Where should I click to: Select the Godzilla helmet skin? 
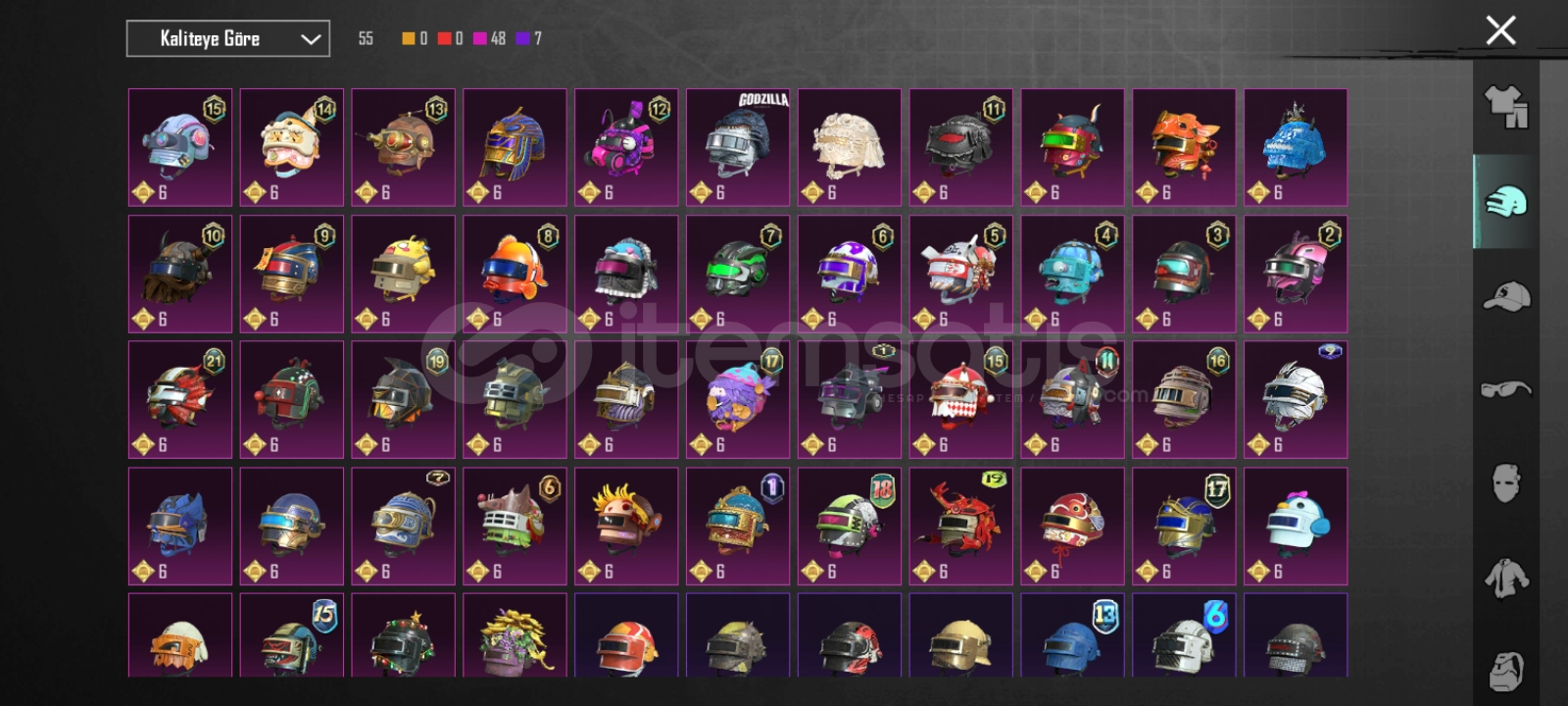(x=738, y=147)
